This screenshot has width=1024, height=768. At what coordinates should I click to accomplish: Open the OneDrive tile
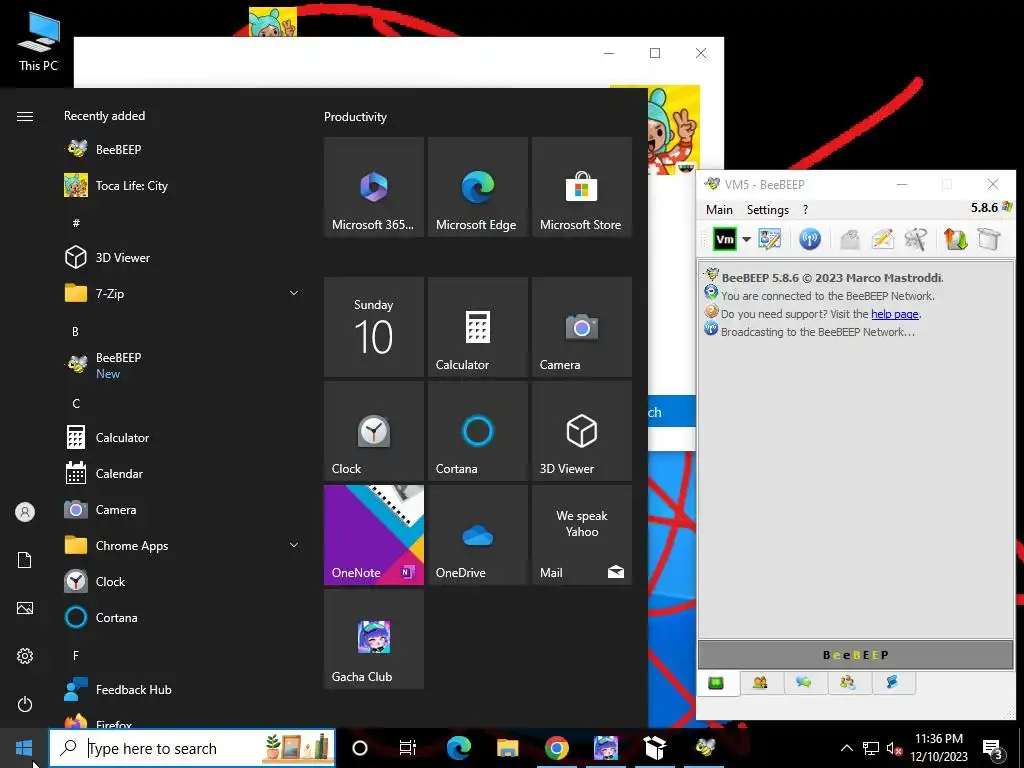pos(477,535)
